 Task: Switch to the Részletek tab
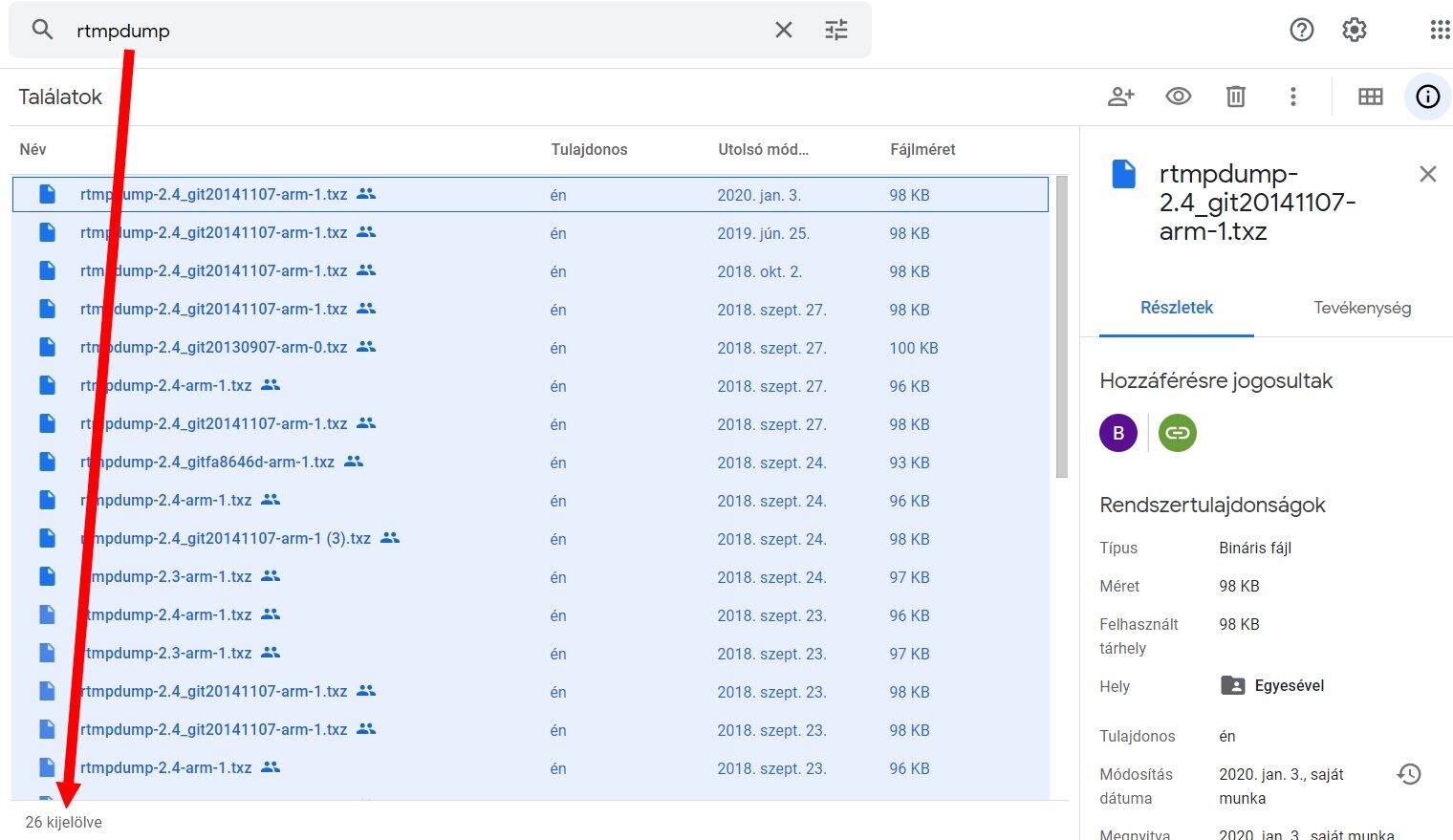[1177, 308]
